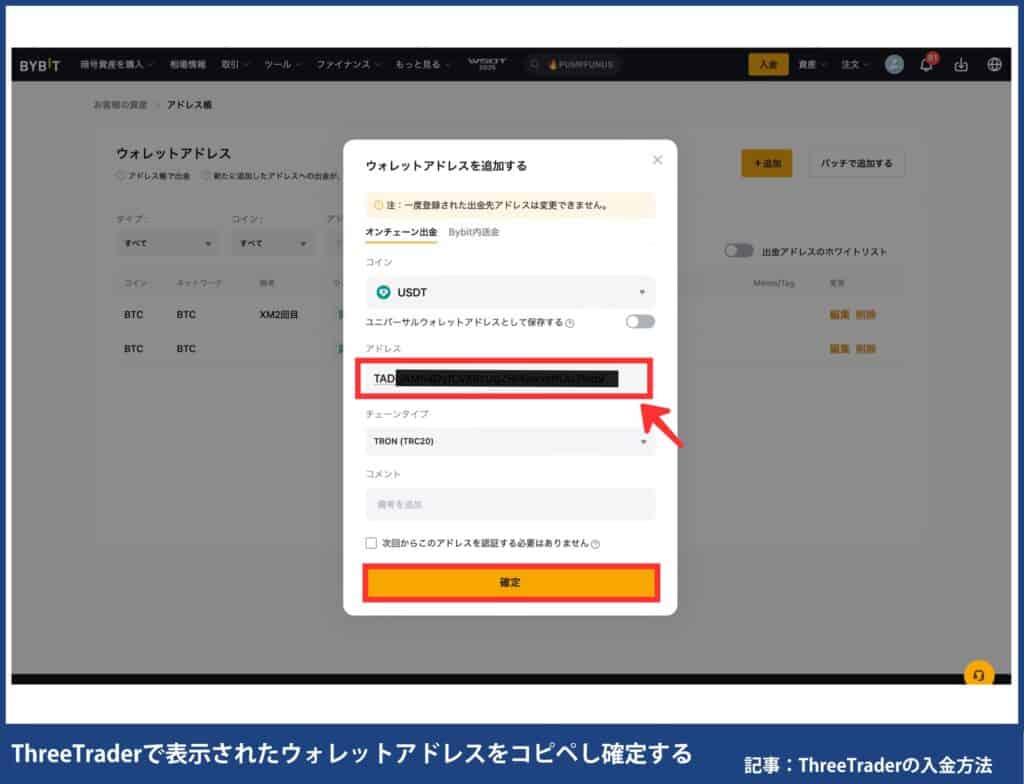
Task: Click the search magnifier icon
Action: tap(534, 65)
